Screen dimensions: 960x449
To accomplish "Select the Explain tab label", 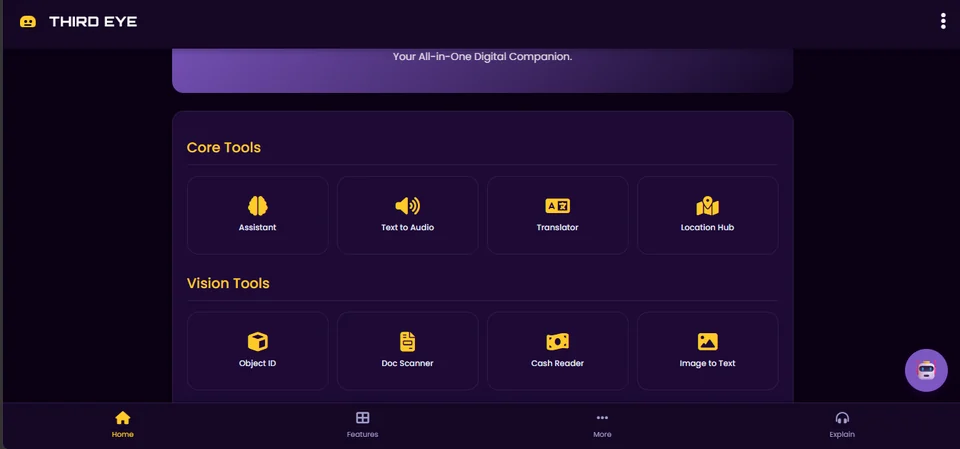I will (842, 434).
